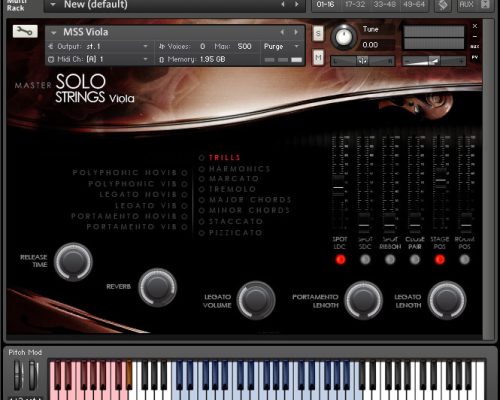Click the Tune knob
The width and height of the screenshot is (500, 400).
point(344,37)
